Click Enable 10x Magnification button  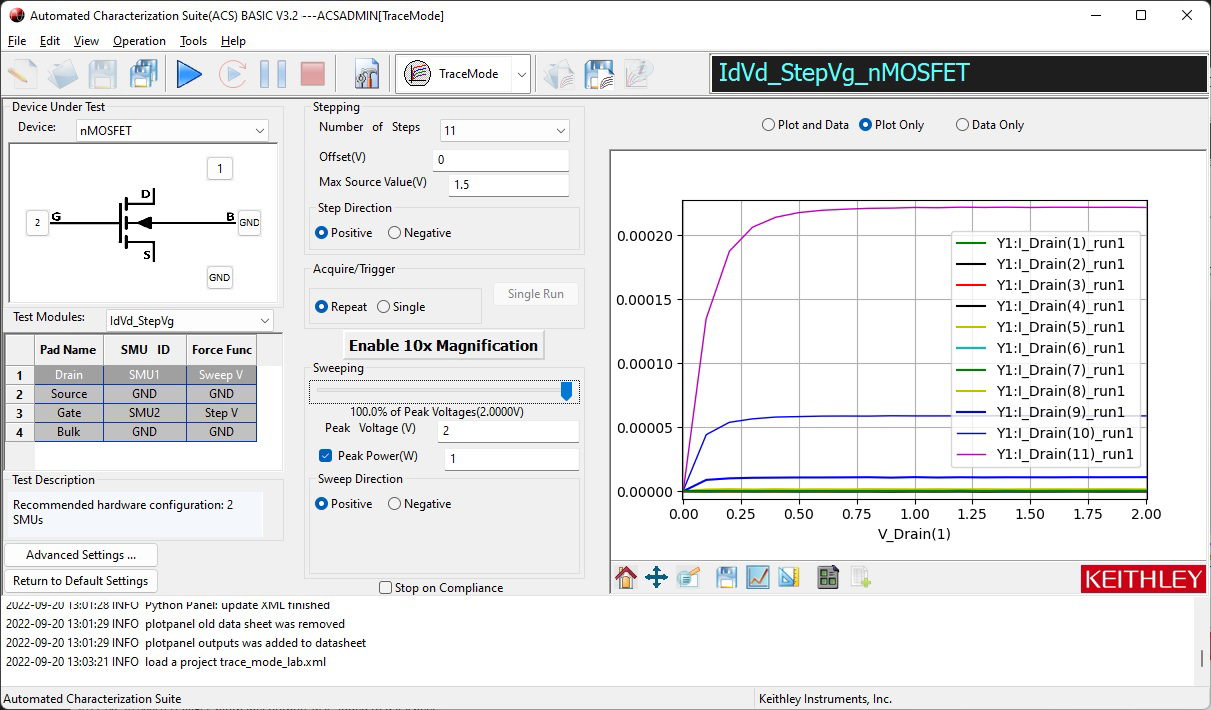coord(443,345)
